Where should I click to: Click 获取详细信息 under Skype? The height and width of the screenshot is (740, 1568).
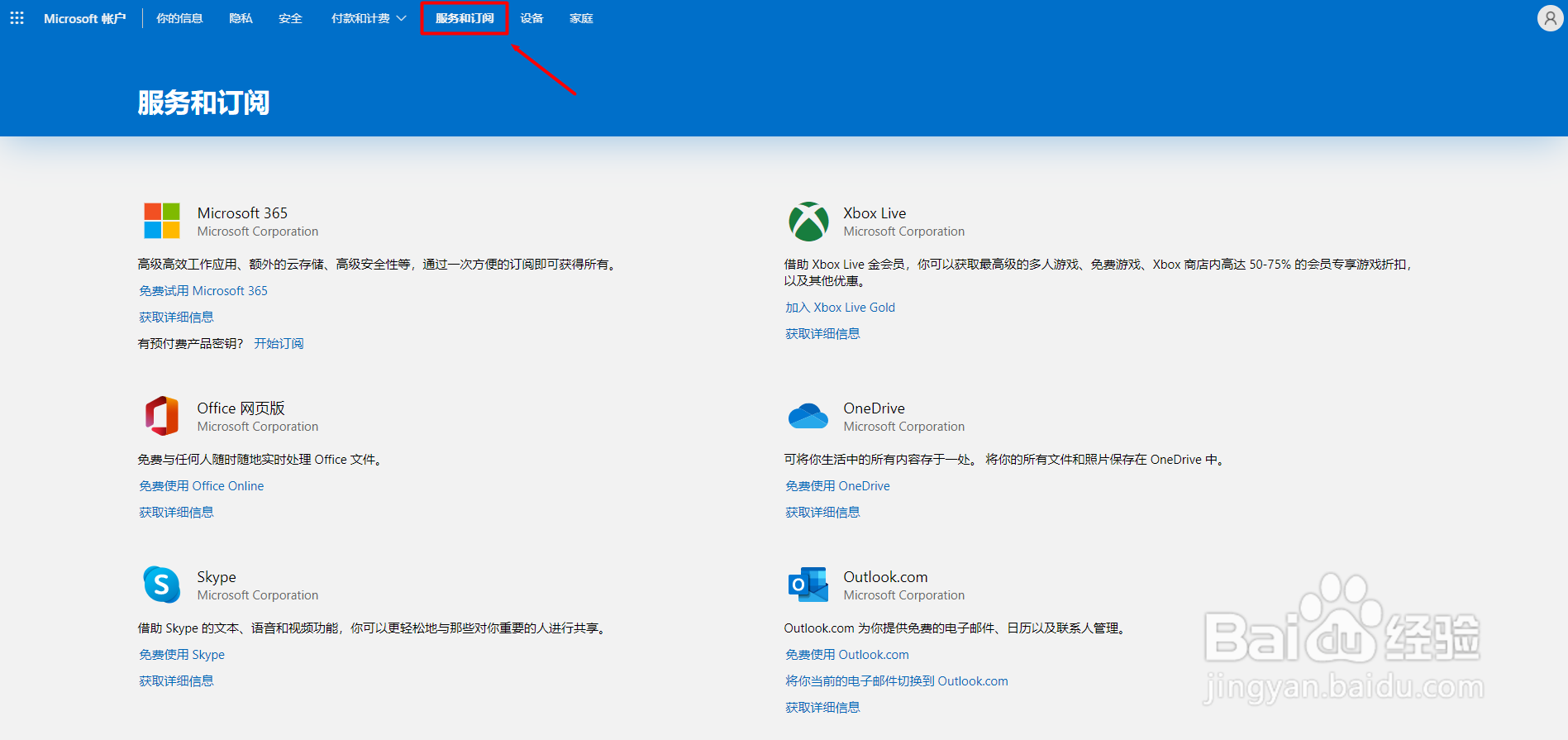click(x=176, y=681)
